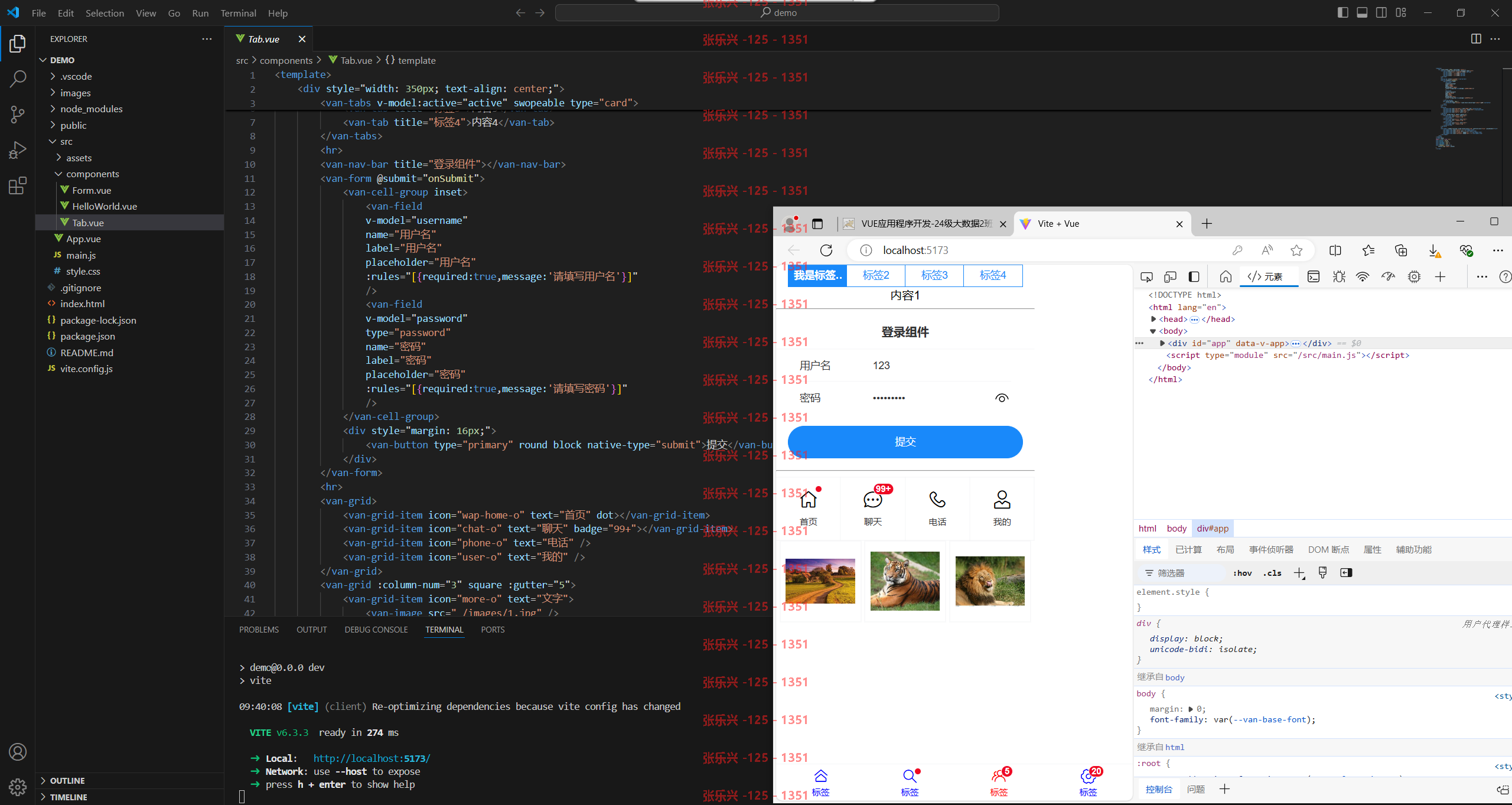Open the Run and Debug view
This screenshot has width=1512, height=805.
[18, 150]
